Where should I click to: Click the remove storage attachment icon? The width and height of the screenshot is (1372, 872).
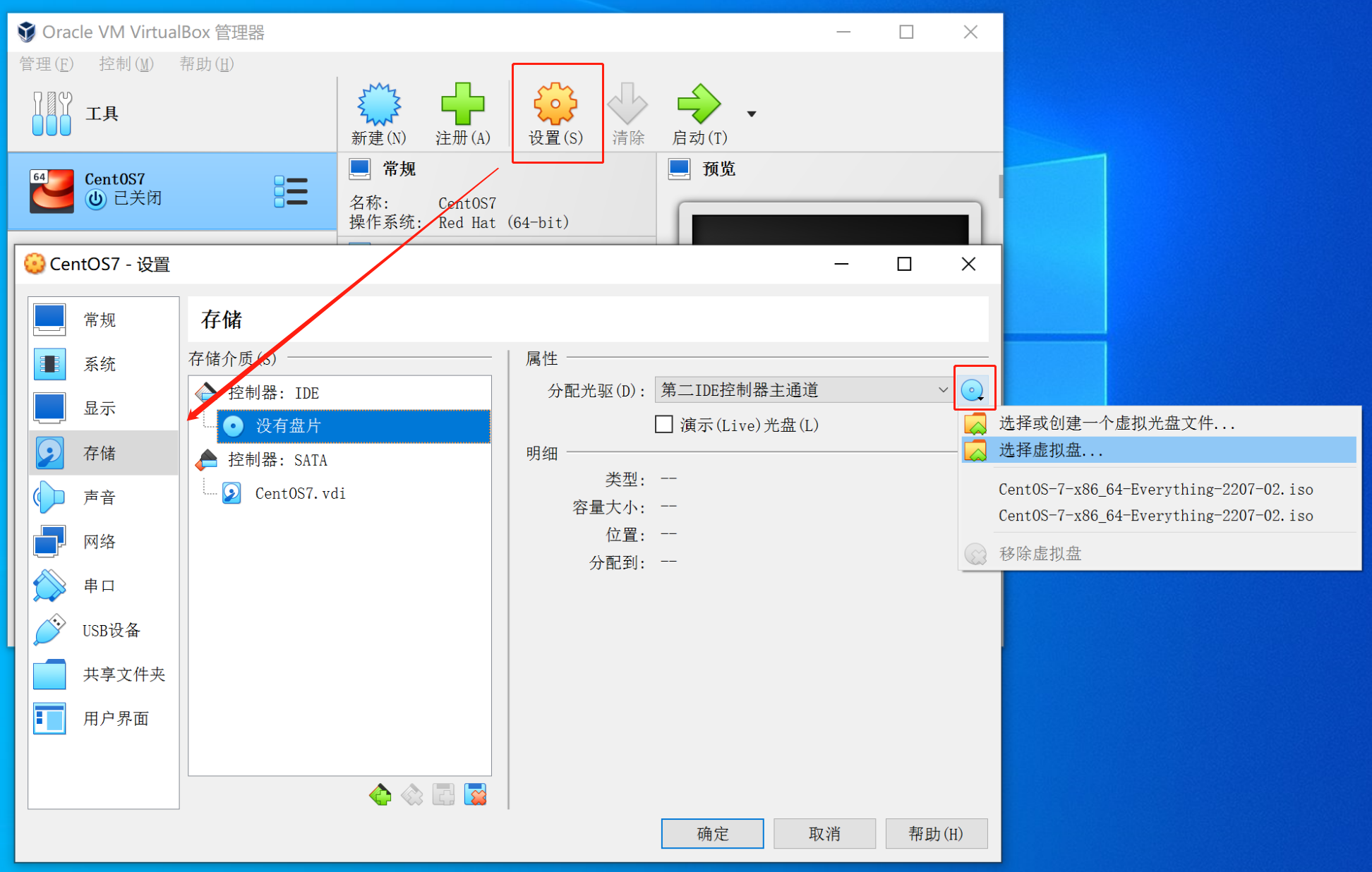click(476, 795)
